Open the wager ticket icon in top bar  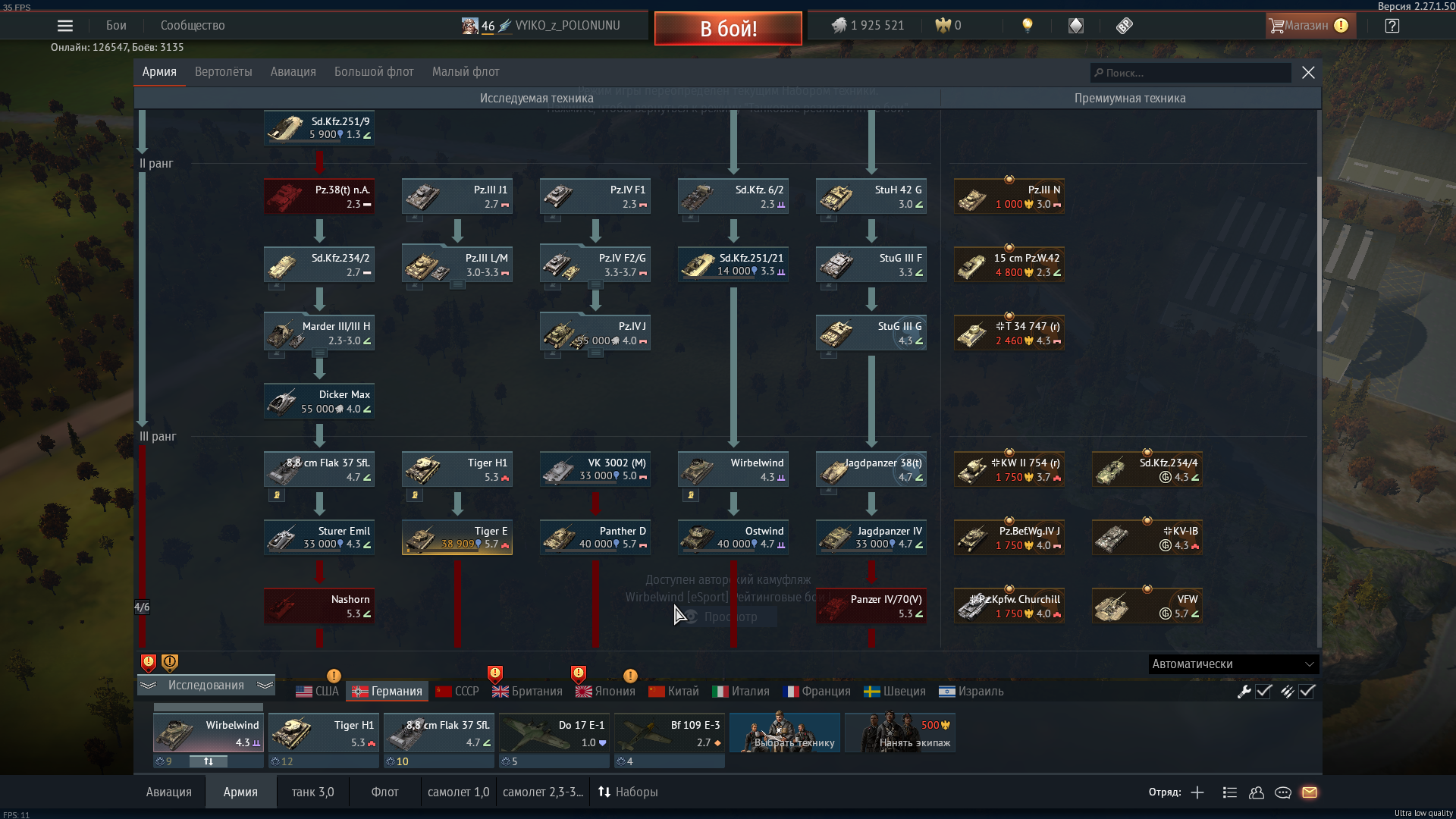click(1125, 26)
